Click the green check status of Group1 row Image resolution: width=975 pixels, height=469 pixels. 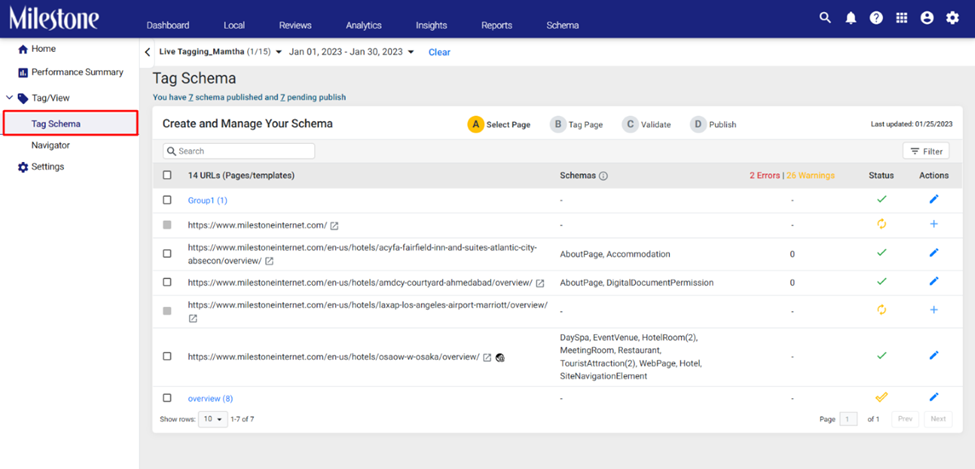pyautogui.click(x=881, y=199)
